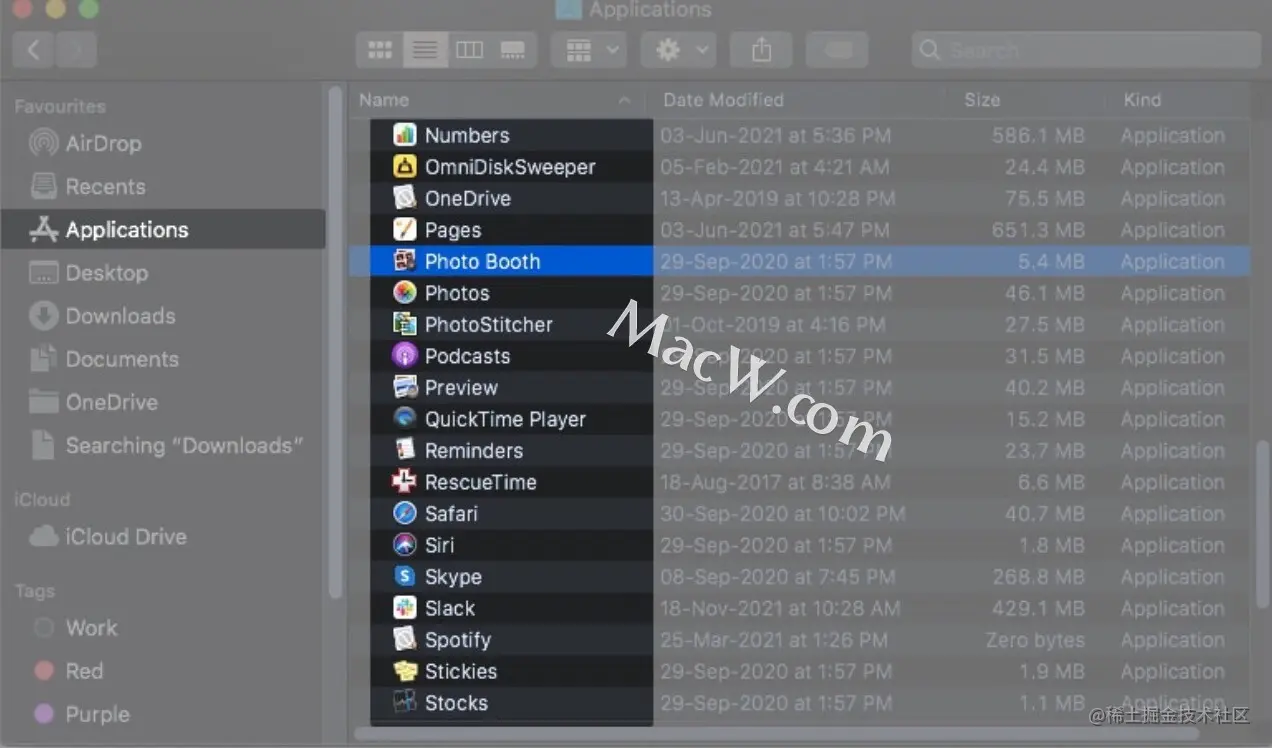Select the Numbers app icon
The width and height of the screenshot is (1272, 748).
[404, 135]
